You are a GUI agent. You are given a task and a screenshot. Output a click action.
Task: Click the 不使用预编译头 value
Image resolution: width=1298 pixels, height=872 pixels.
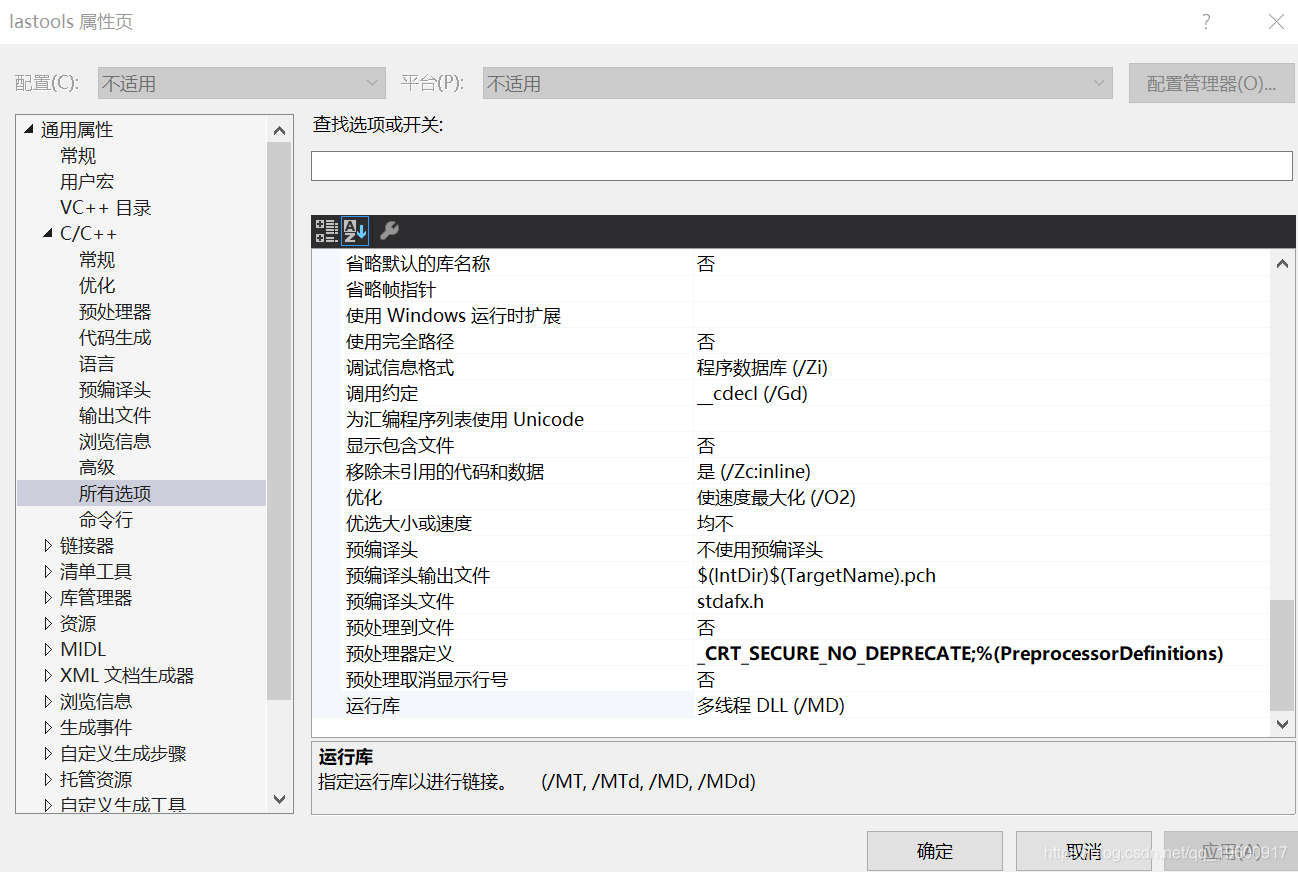tap(760, 549)
